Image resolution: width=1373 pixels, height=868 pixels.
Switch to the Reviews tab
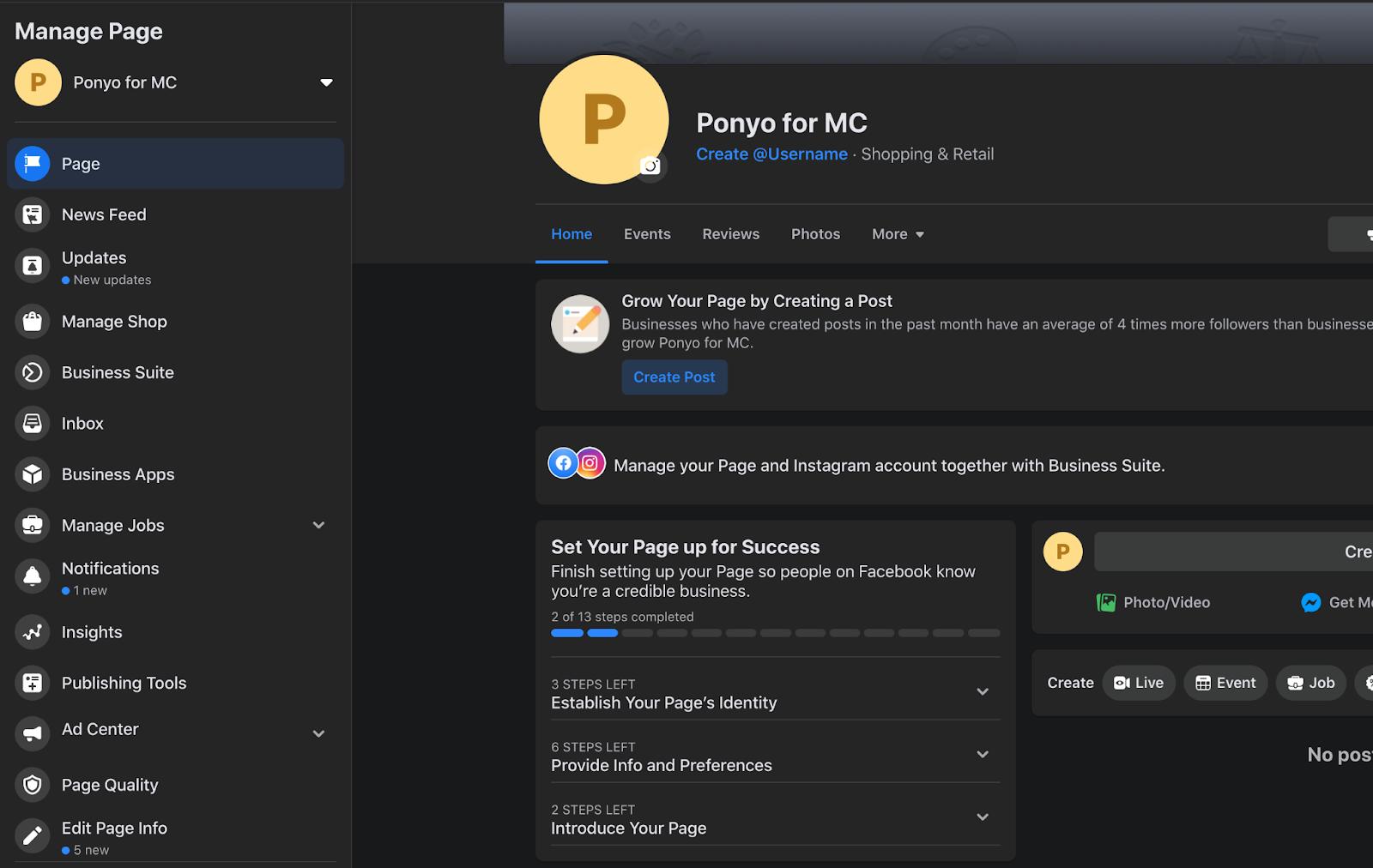[x=731, y=234]
